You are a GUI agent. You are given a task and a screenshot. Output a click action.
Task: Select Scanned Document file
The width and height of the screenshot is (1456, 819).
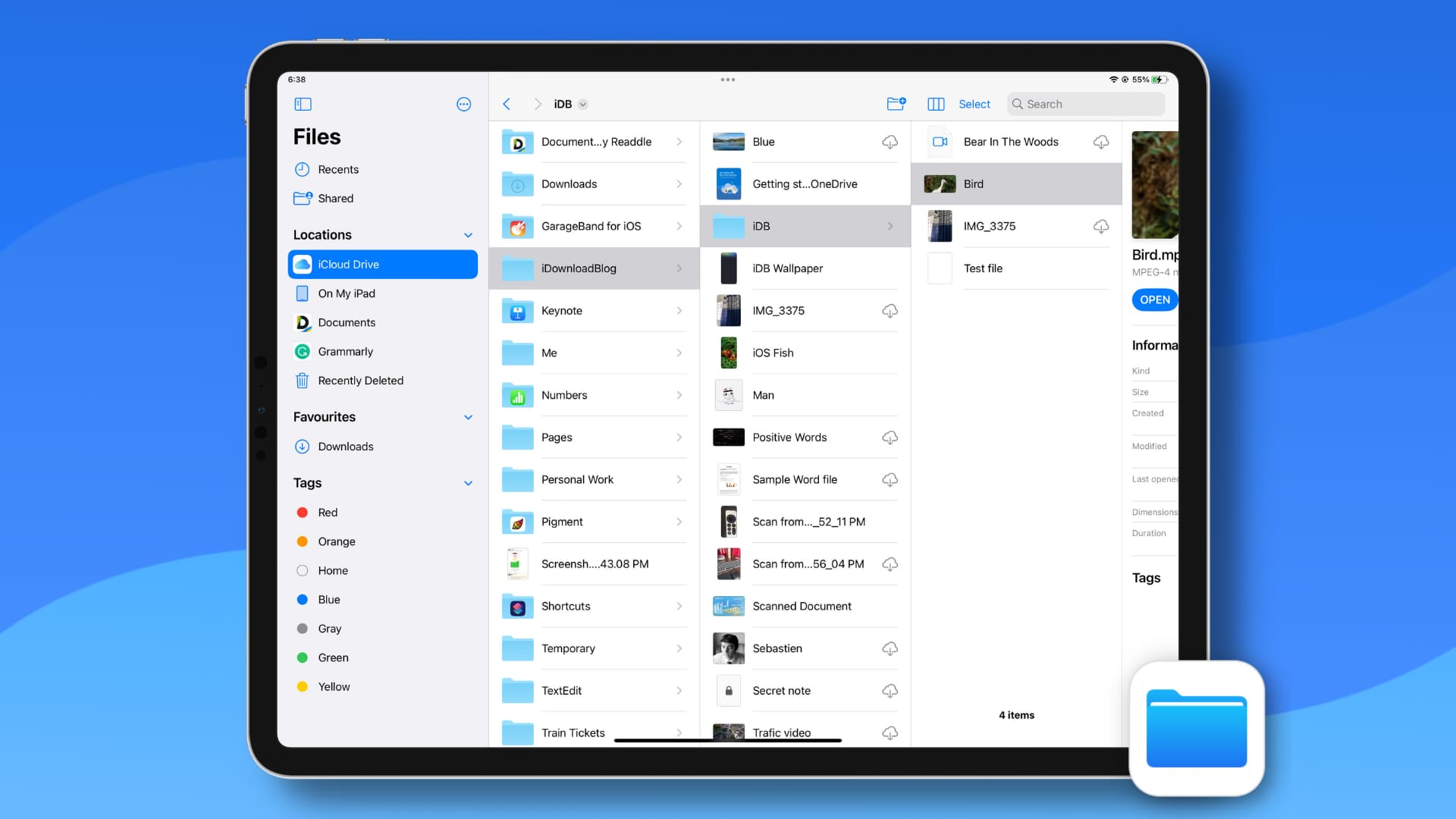click(x=805, y=606)
